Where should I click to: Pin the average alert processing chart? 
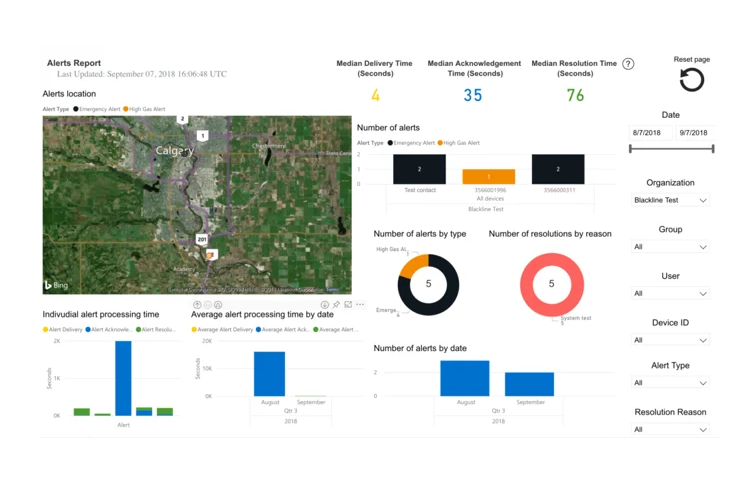click(336, 305)
